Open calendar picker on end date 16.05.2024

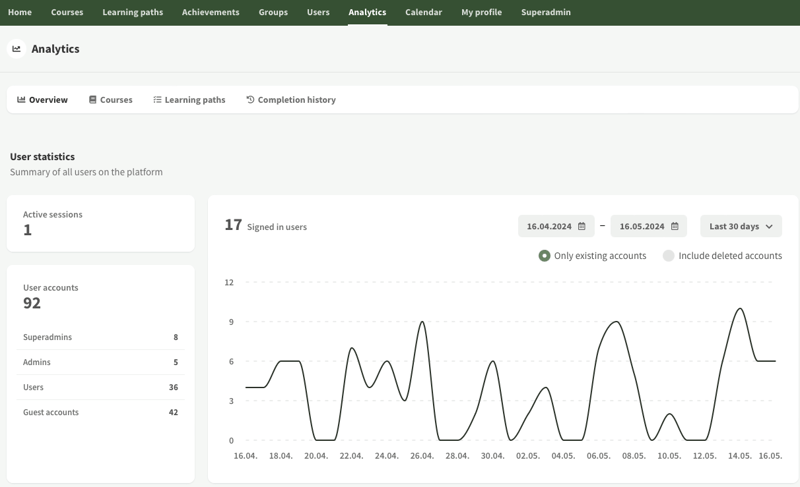coord(674,226)
